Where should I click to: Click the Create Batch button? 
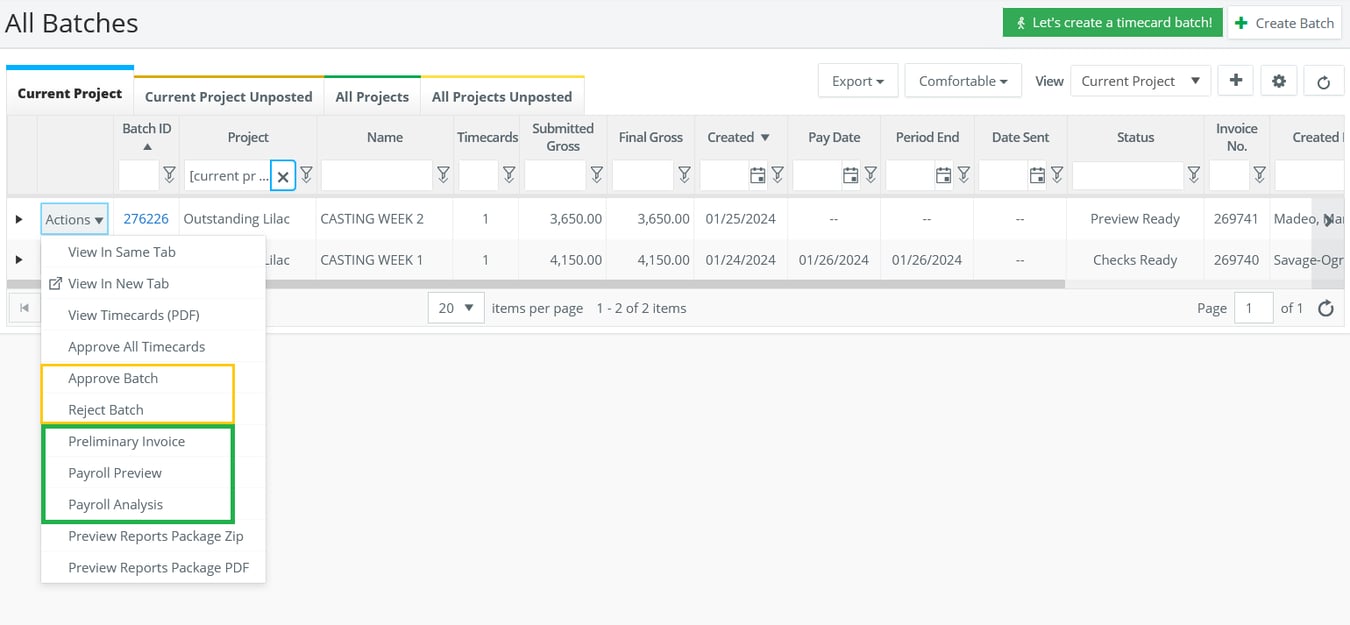(1284, 23)
